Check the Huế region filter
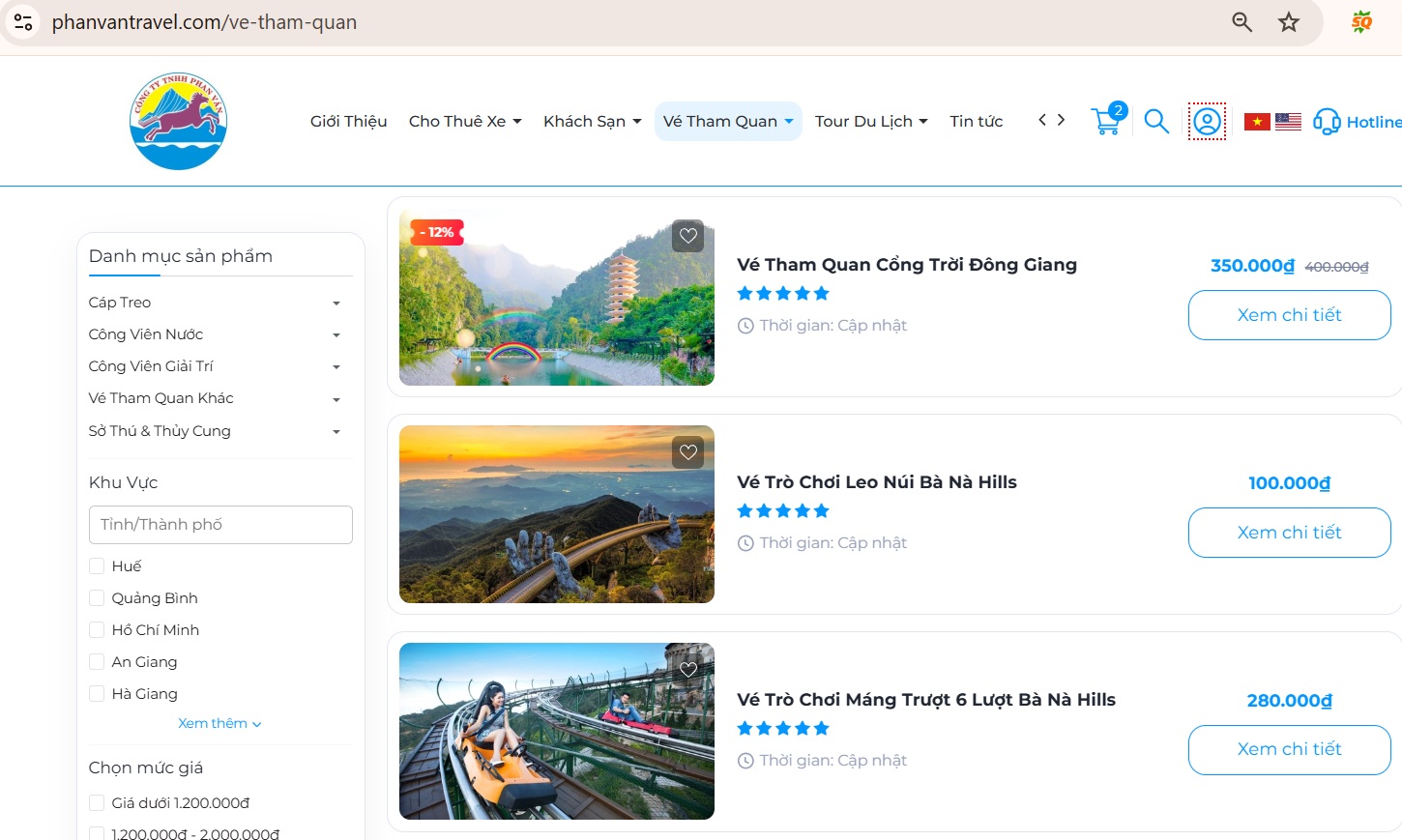 97,565
